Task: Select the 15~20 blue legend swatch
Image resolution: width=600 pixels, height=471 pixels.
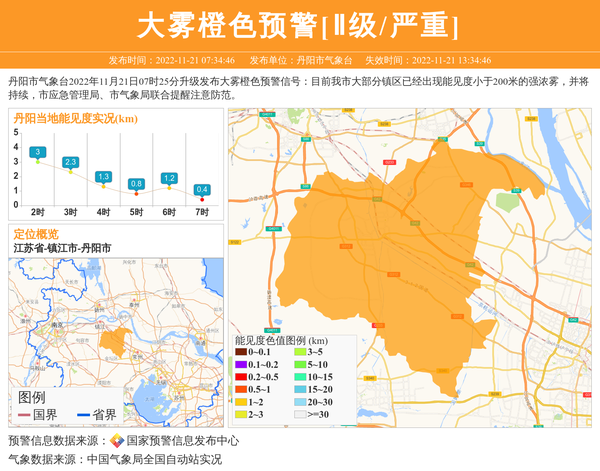Action: pos(299,389)
